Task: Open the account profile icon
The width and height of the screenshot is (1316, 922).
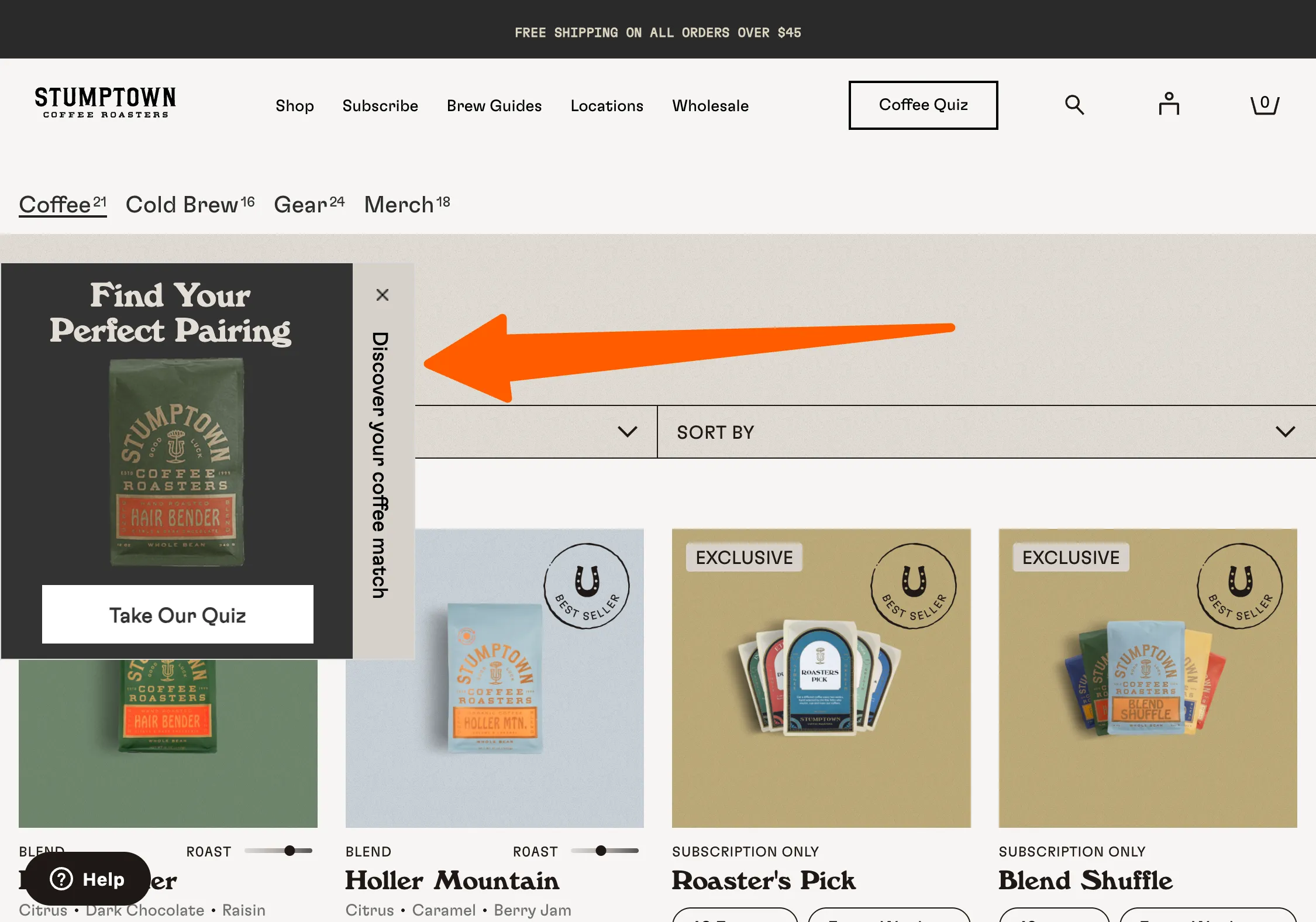Action: click(1169, 104)
